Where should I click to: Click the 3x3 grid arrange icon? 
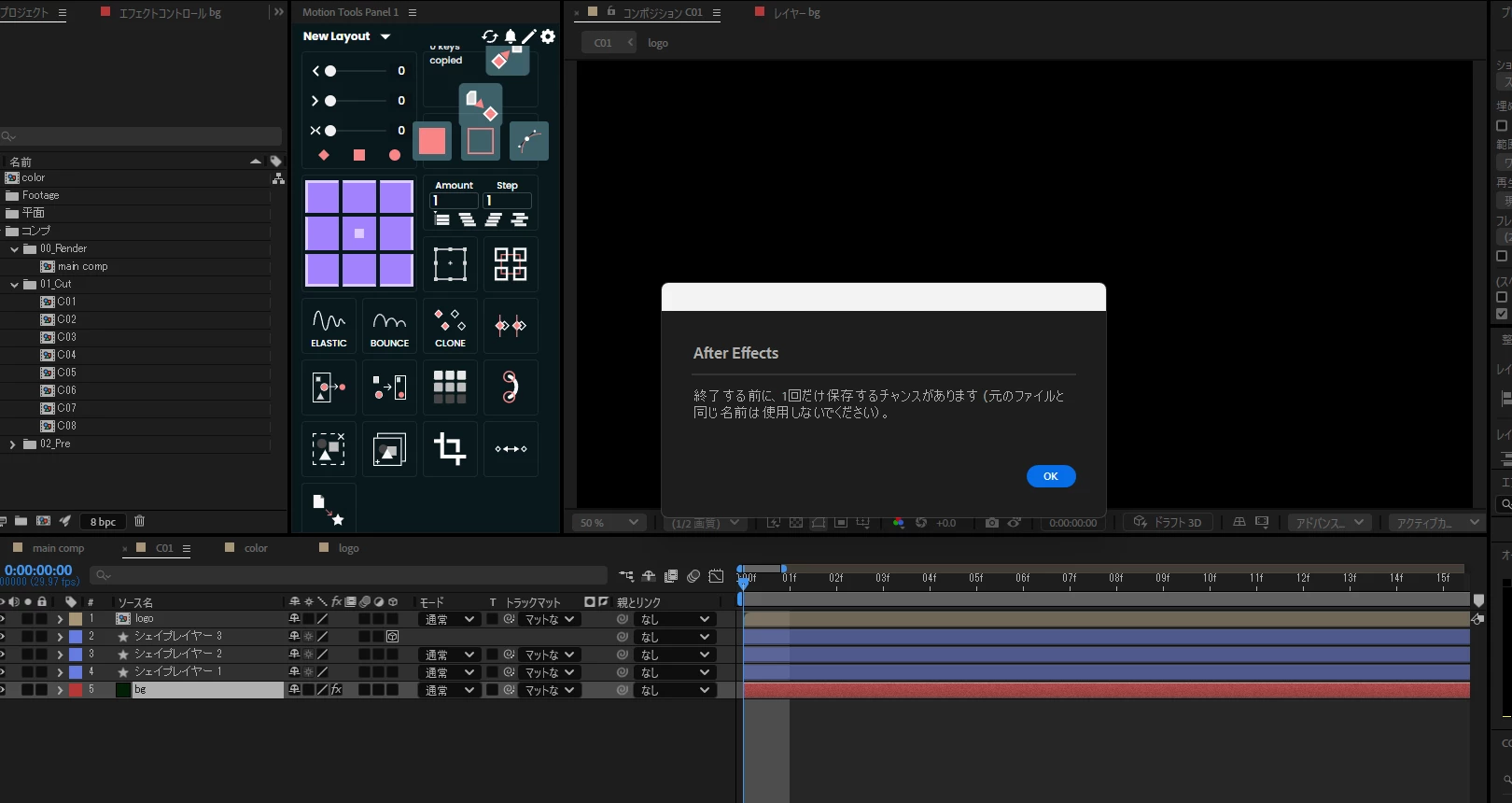pos(450,387)
